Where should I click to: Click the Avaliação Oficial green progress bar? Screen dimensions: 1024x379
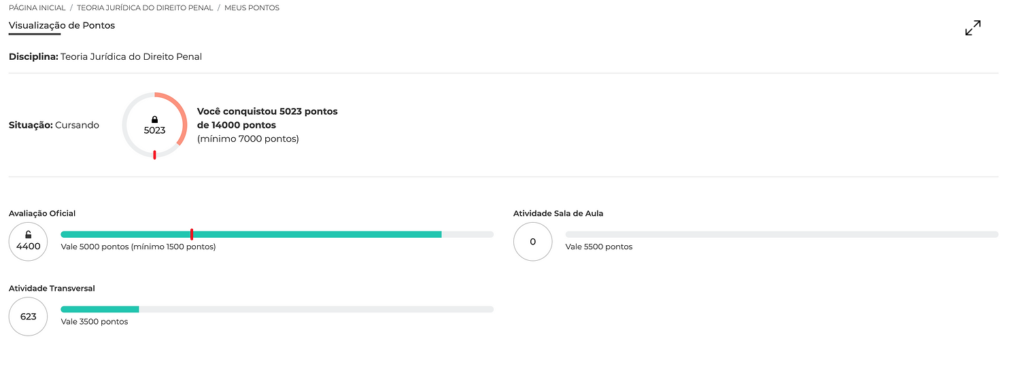tap(251, 234)
